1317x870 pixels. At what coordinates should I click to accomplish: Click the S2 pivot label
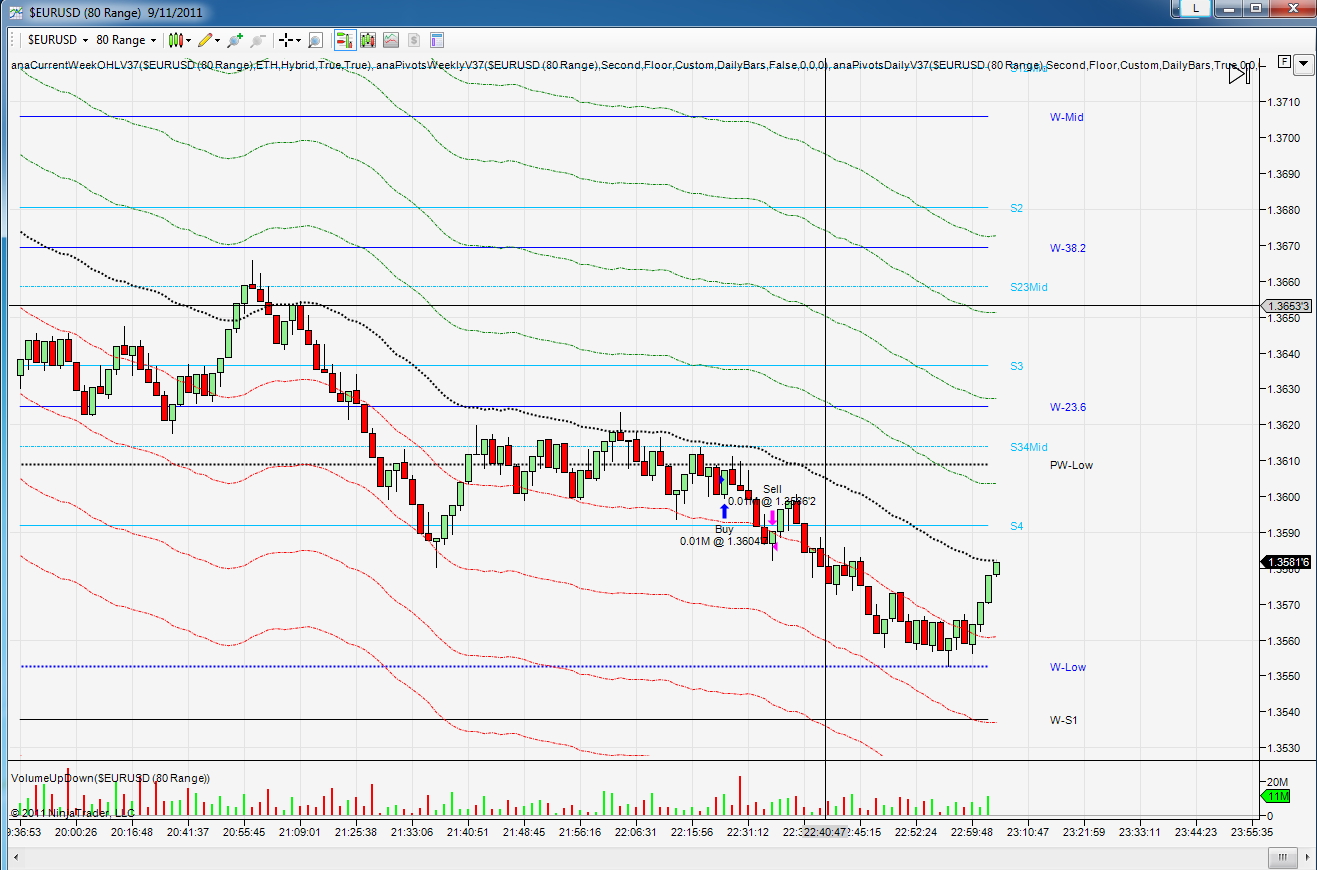click(x=1016, y=208)
